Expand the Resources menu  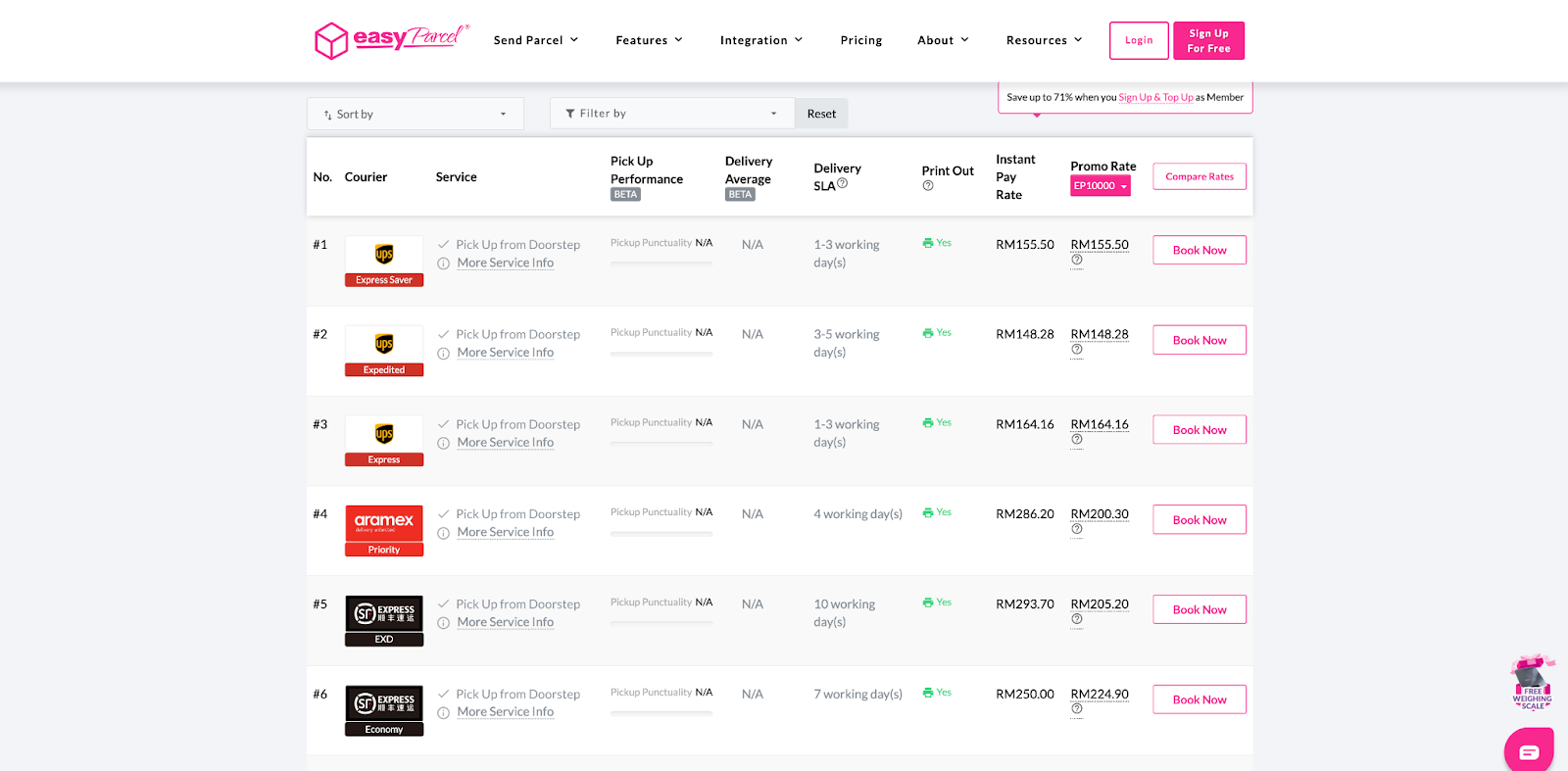pyautogui.click(x=1044, y=40)
